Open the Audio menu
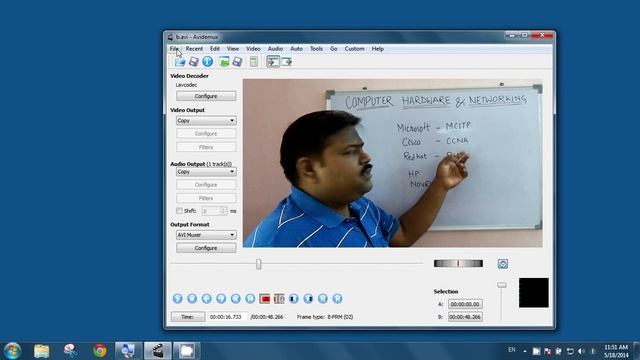640x360 pixels. tap(275, 49)
